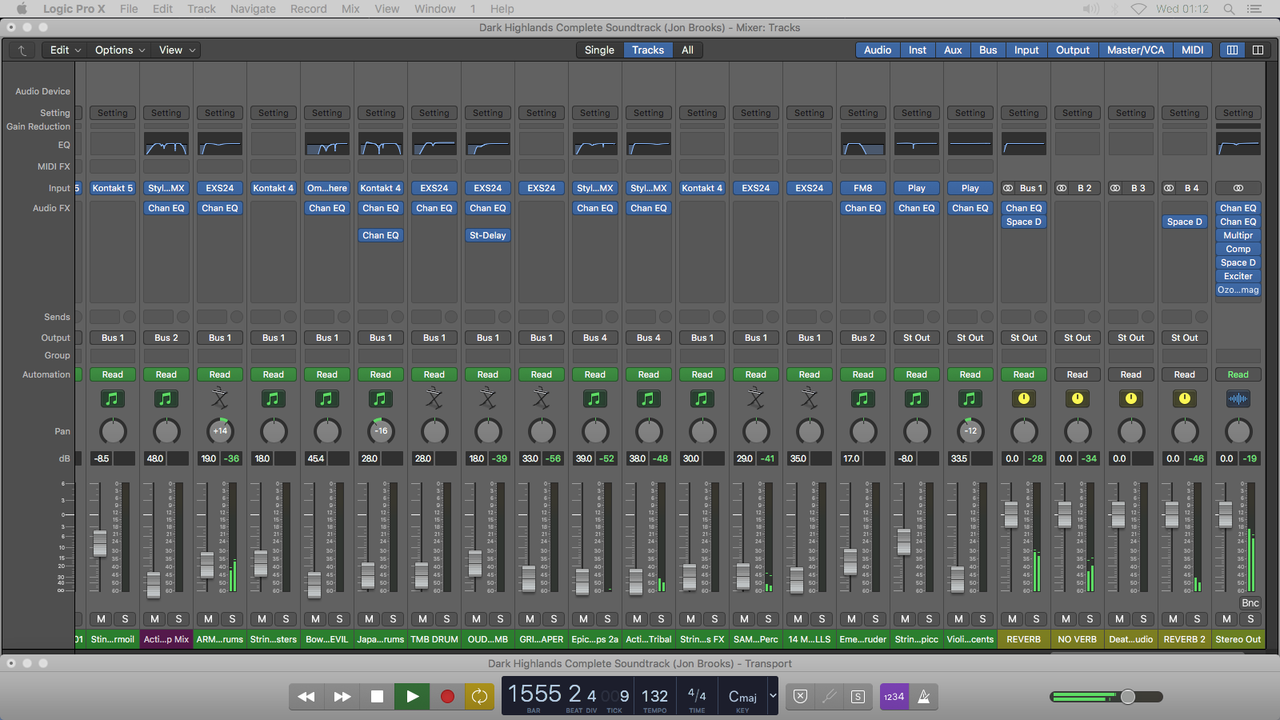The height and width of the screenshot is (720, 1280).
Task: Click the pan knob showing +14
Action: pos(220,431)
